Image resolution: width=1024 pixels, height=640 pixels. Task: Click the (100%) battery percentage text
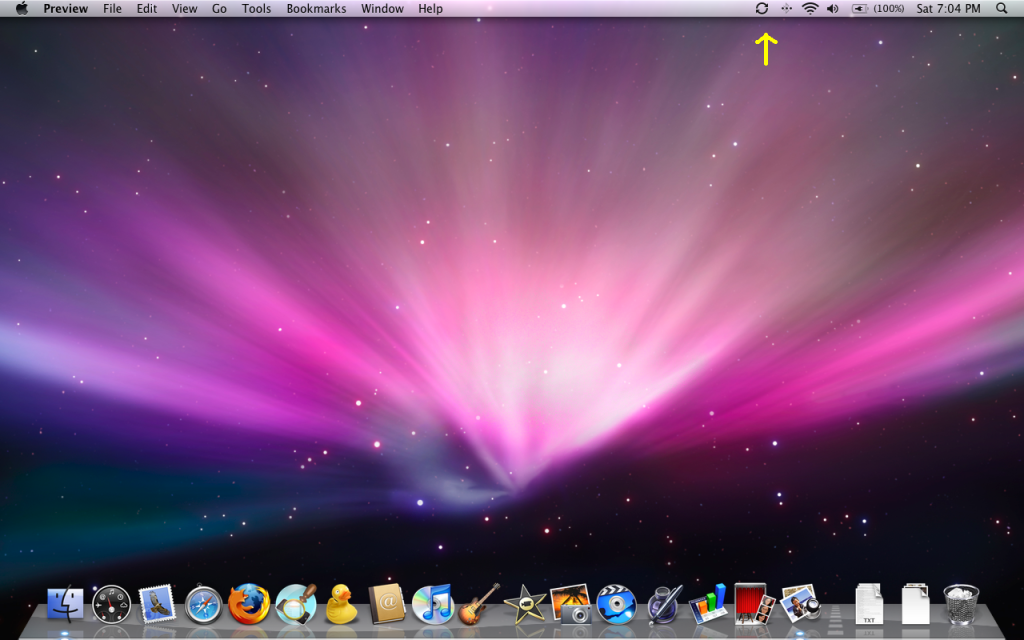(889, 8)
